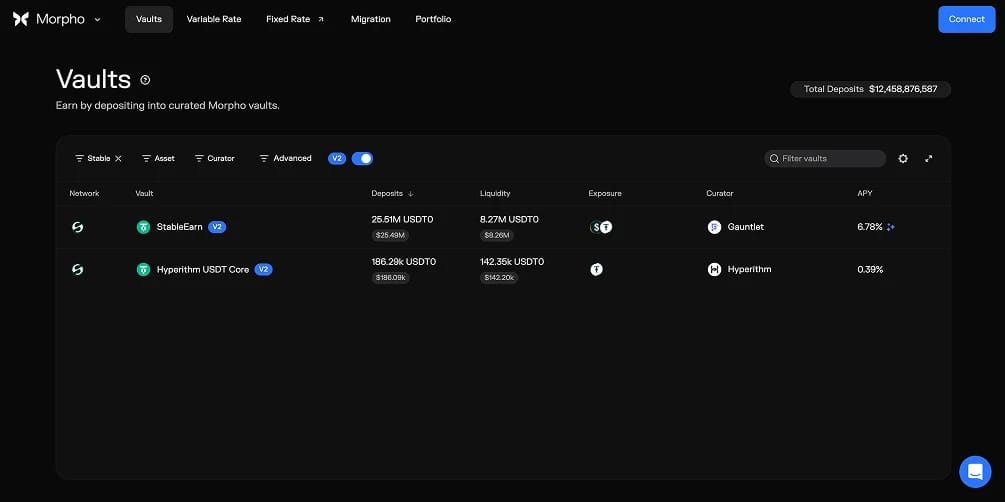Focus the Filter vaults search field
This screenshot has width=1005, height=502.
coord(825,158)
